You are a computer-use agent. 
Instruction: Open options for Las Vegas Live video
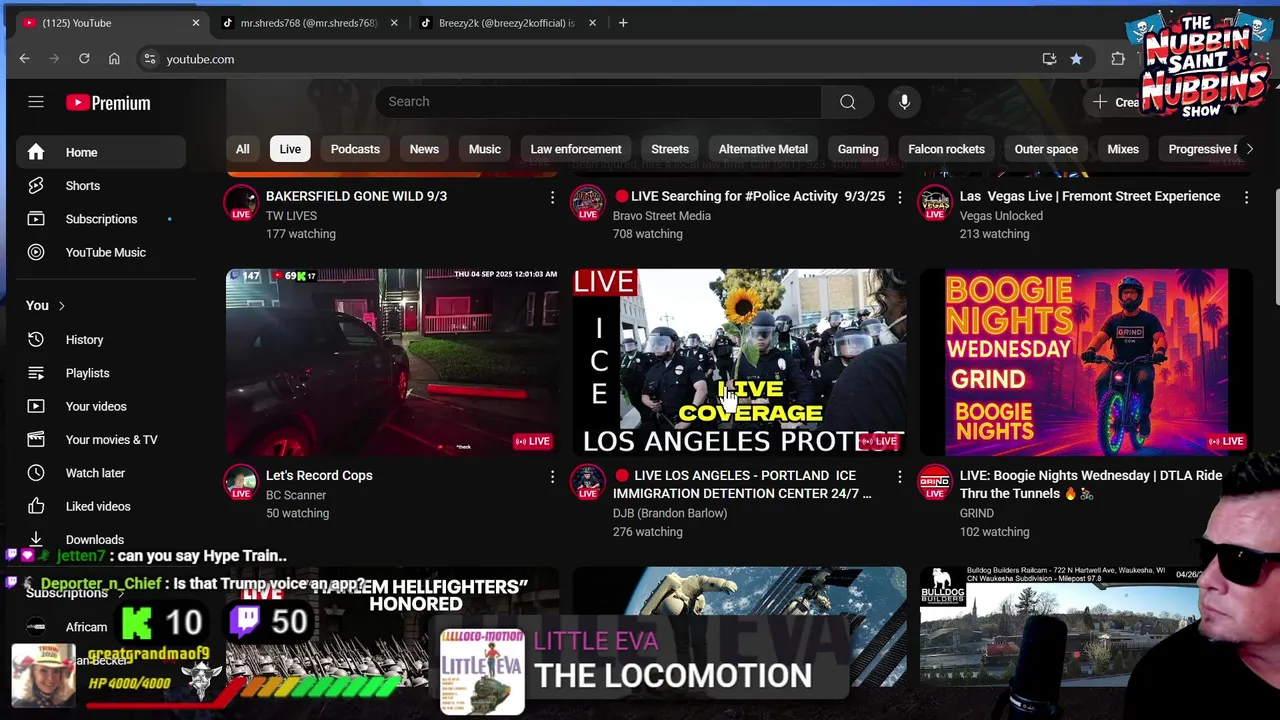click(1246, 198)
